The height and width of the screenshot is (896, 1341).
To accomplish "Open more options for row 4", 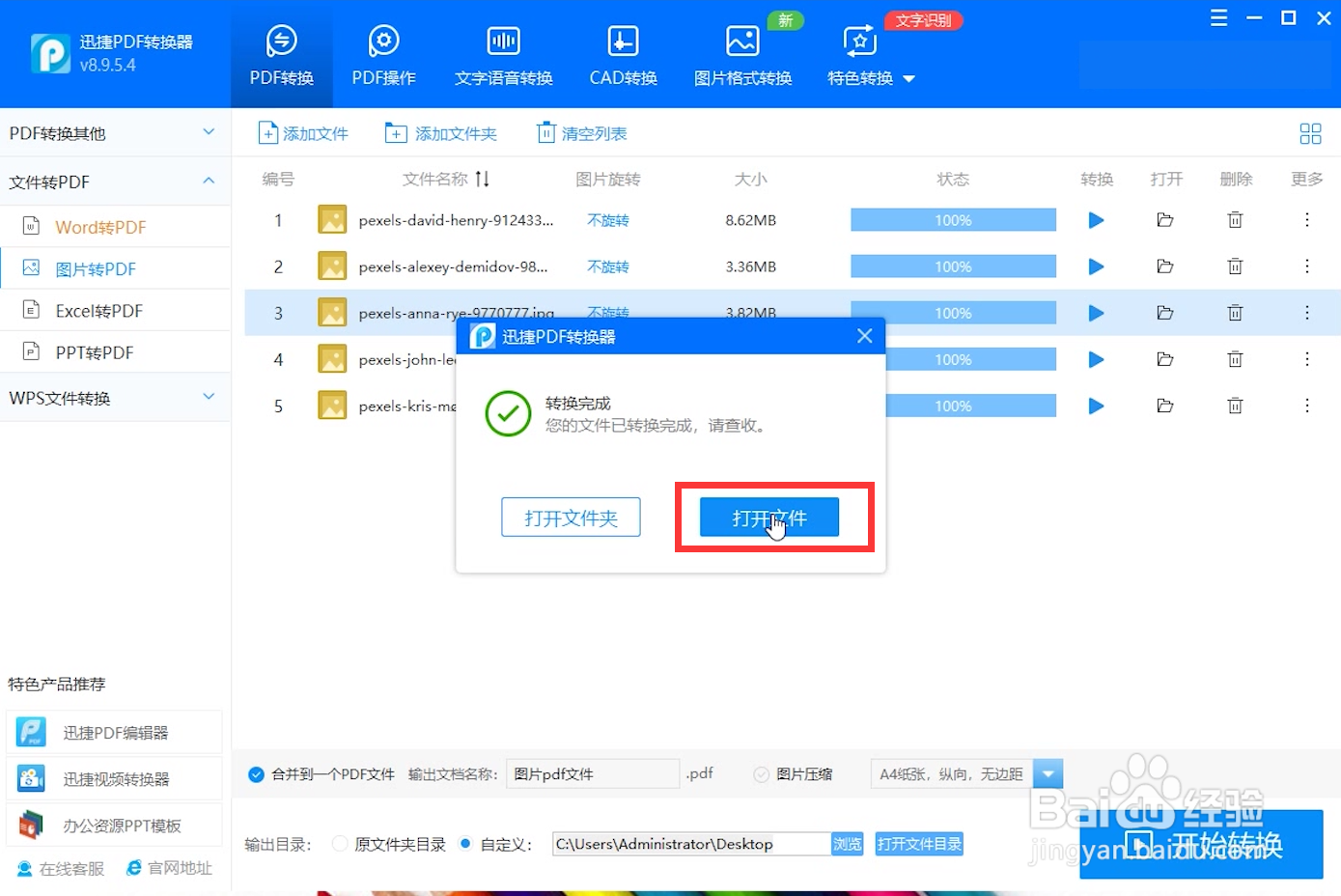I will click(x=1307, y=359).
